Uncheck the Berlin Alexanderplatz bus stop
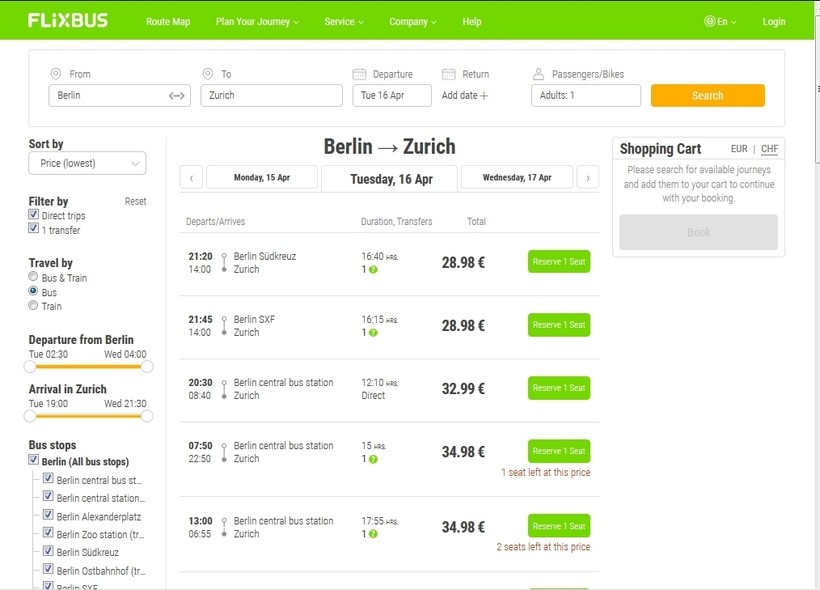Viewport: 820px width, 590px height. click(48, 516)
